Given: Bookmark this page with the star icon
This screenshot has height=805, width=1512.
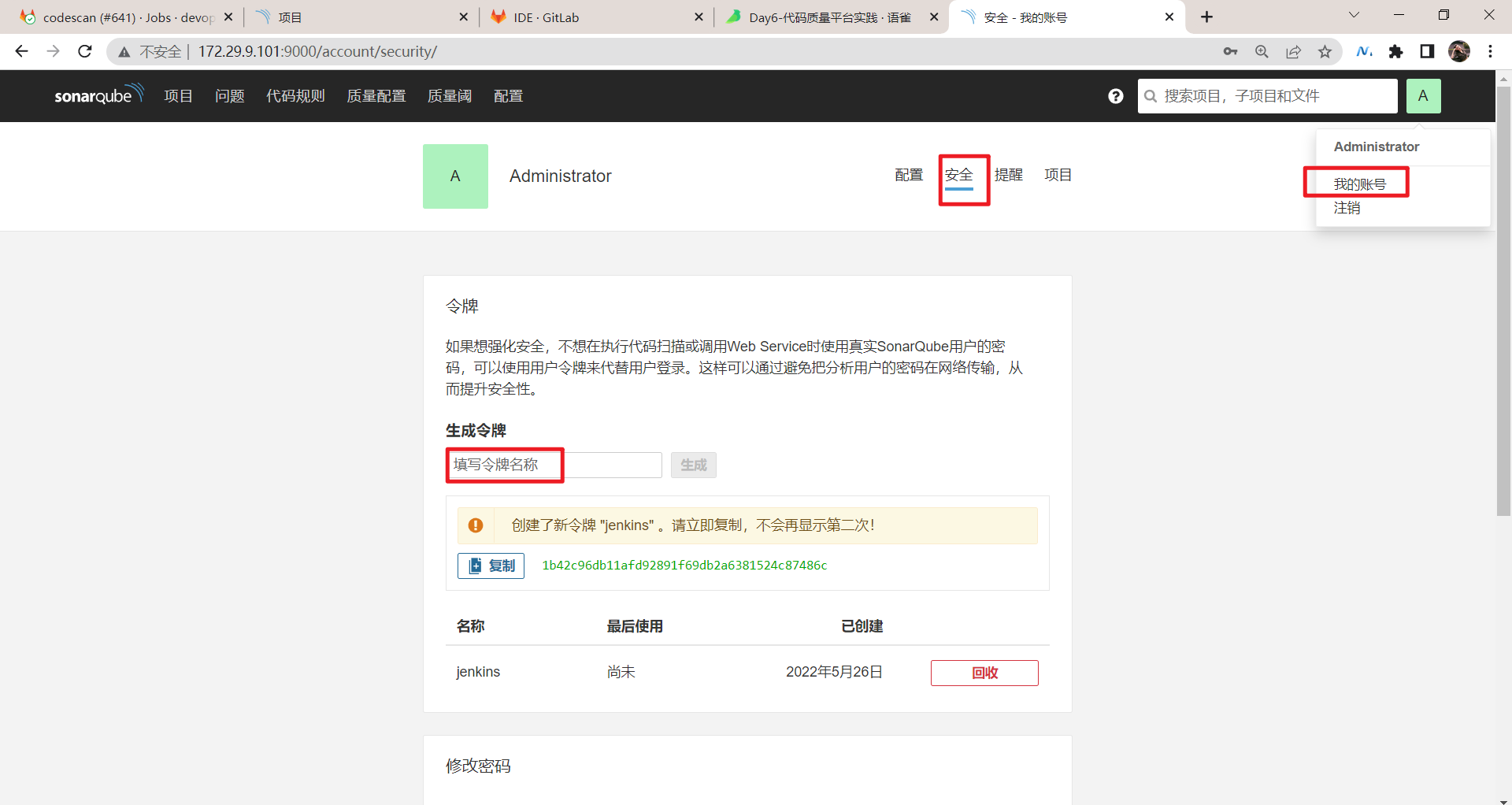Looking at the screenshot, I should (x=1325, y=51).
